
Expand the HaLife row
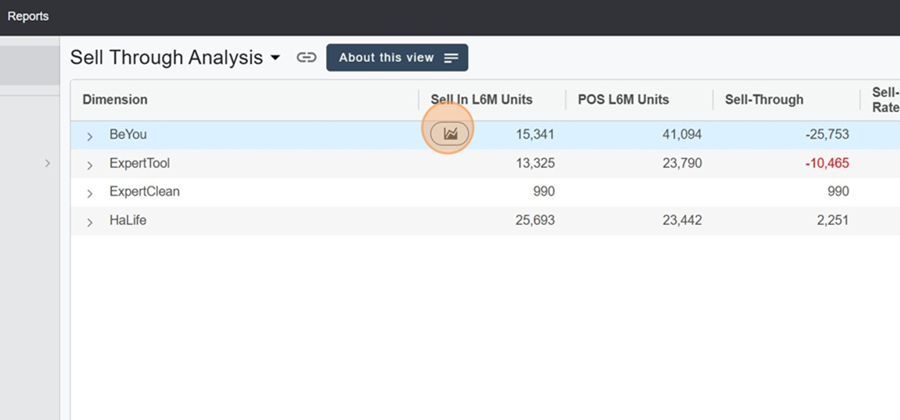pyautogui.click(x=90, y=222)
